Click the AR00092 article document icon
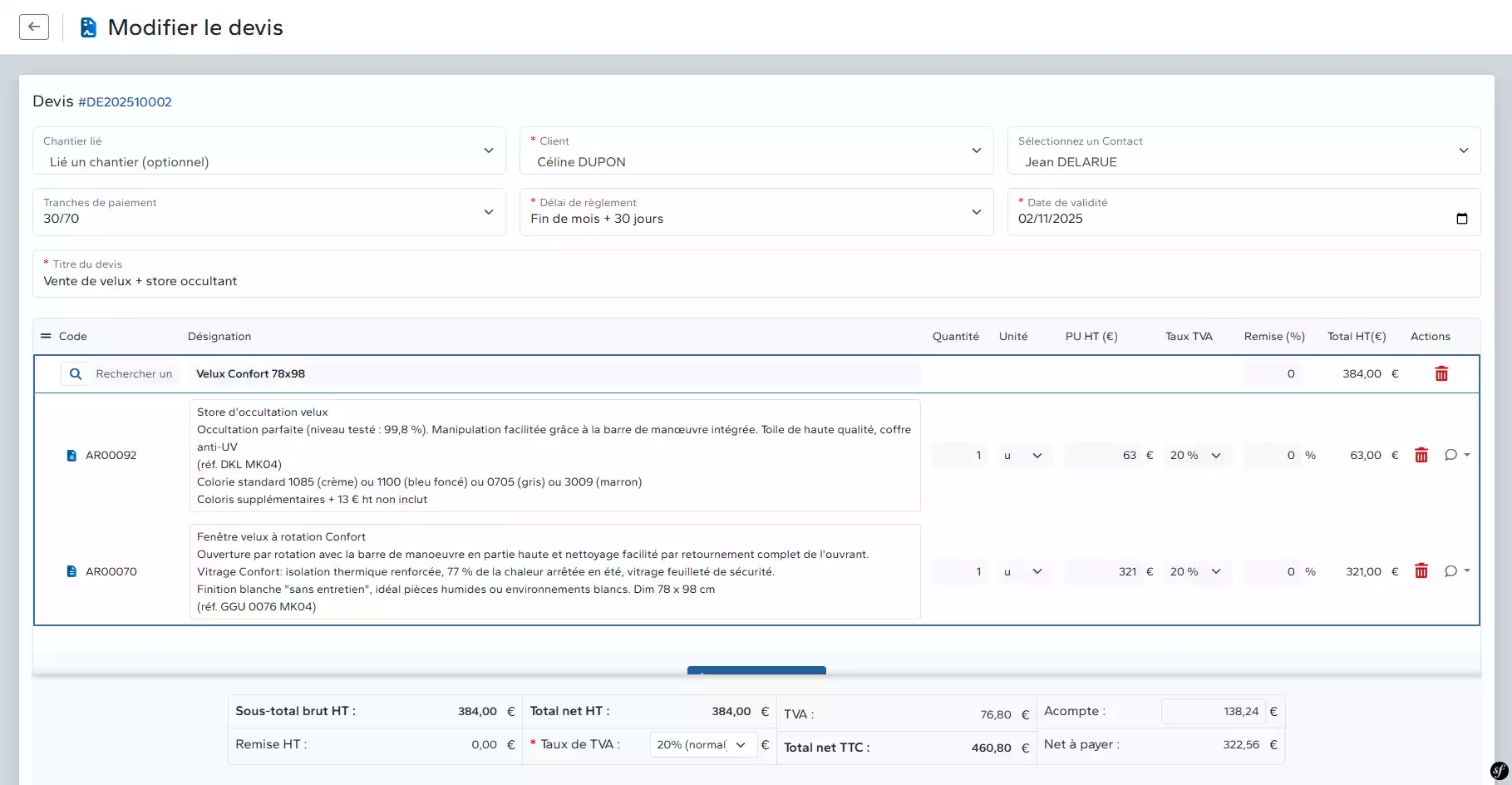This screenshot has height=785, width=1512. (71, 456)
